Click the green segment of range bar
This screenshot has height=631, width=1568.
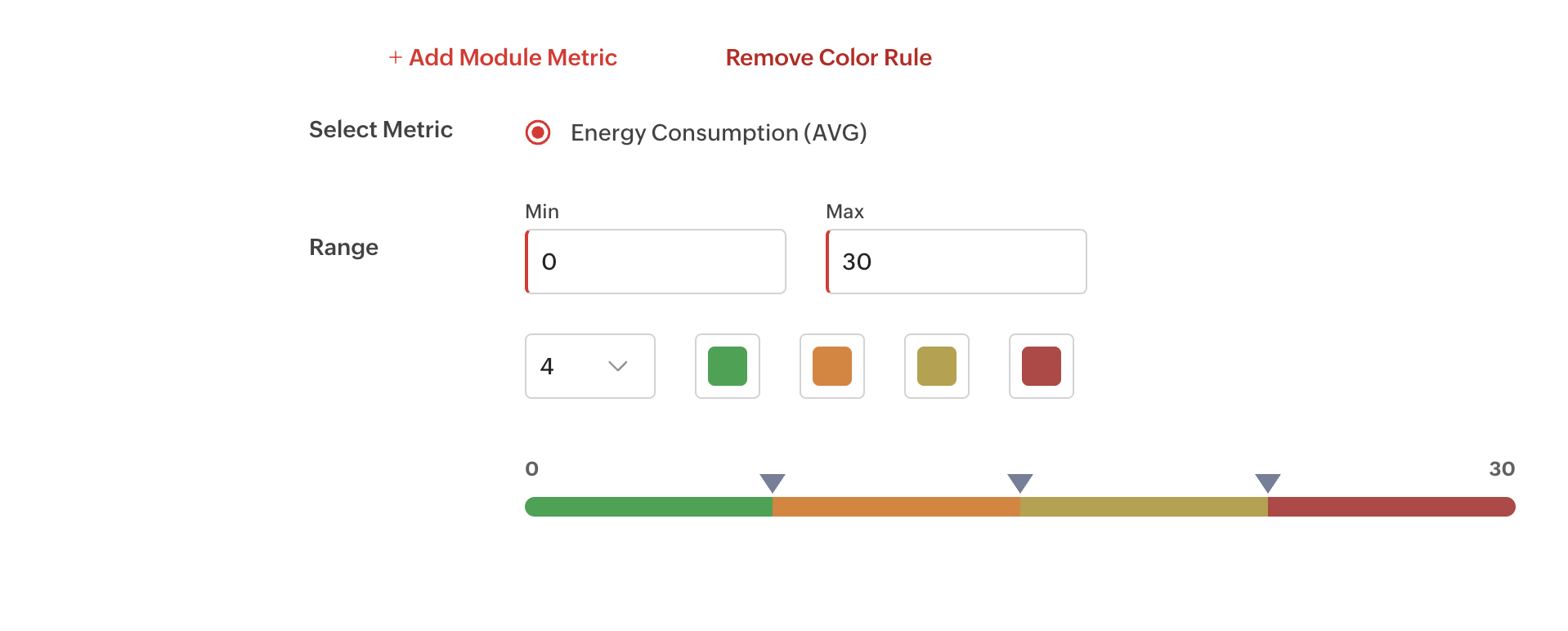point(649,507)
